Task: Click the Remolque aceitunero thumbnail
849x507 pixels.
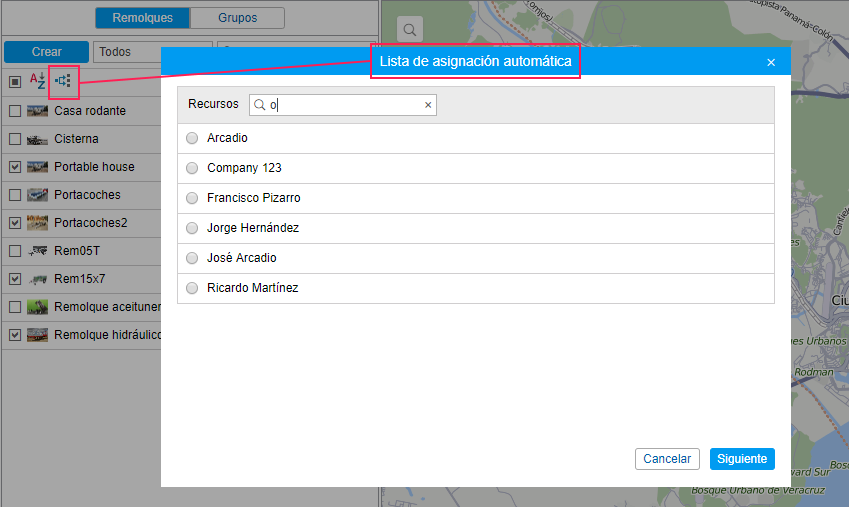Action: [37, 307]
